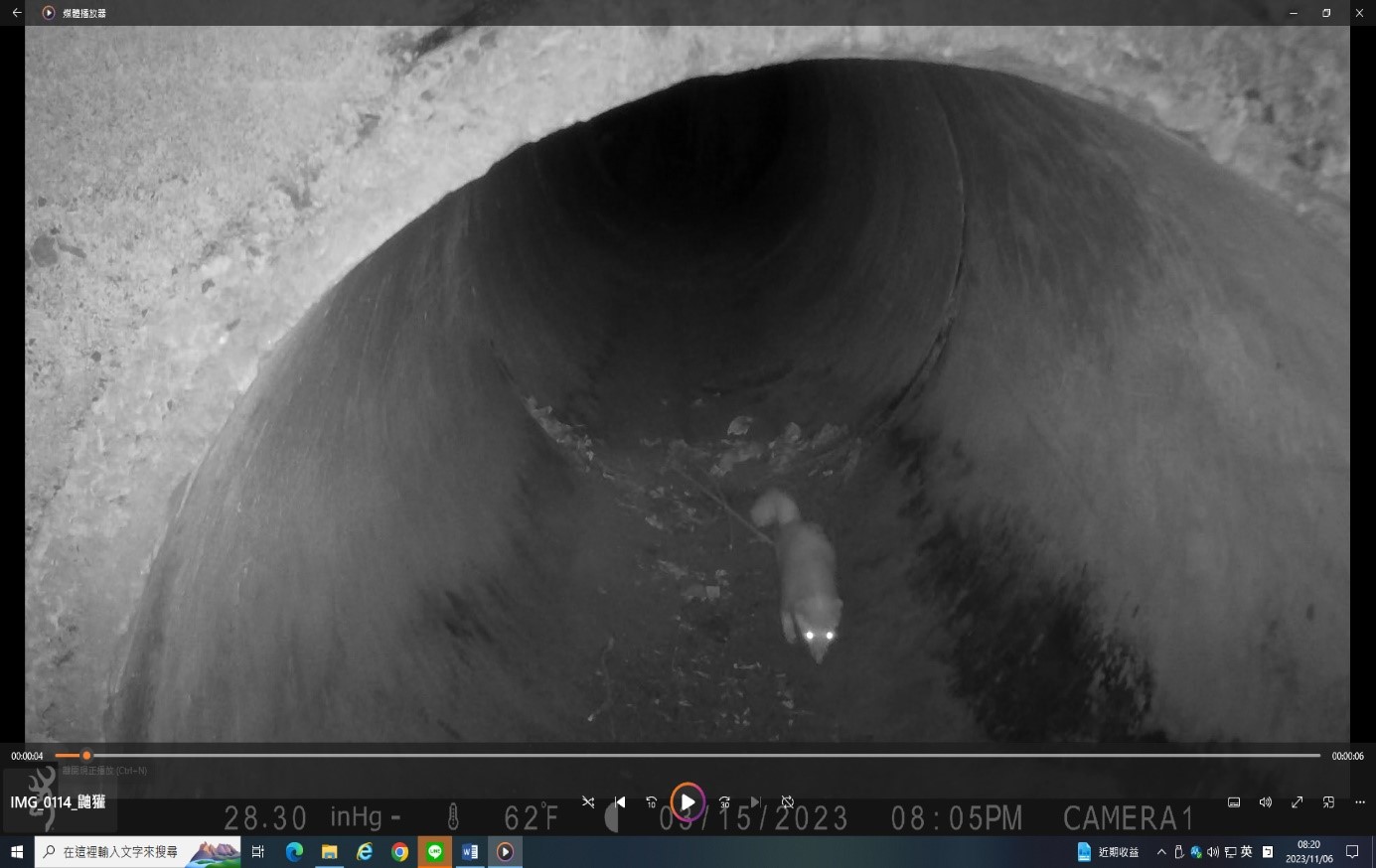Screen dimensions: 1376x868
Task: Switch to mini player view
Action: pos(1328,802)
